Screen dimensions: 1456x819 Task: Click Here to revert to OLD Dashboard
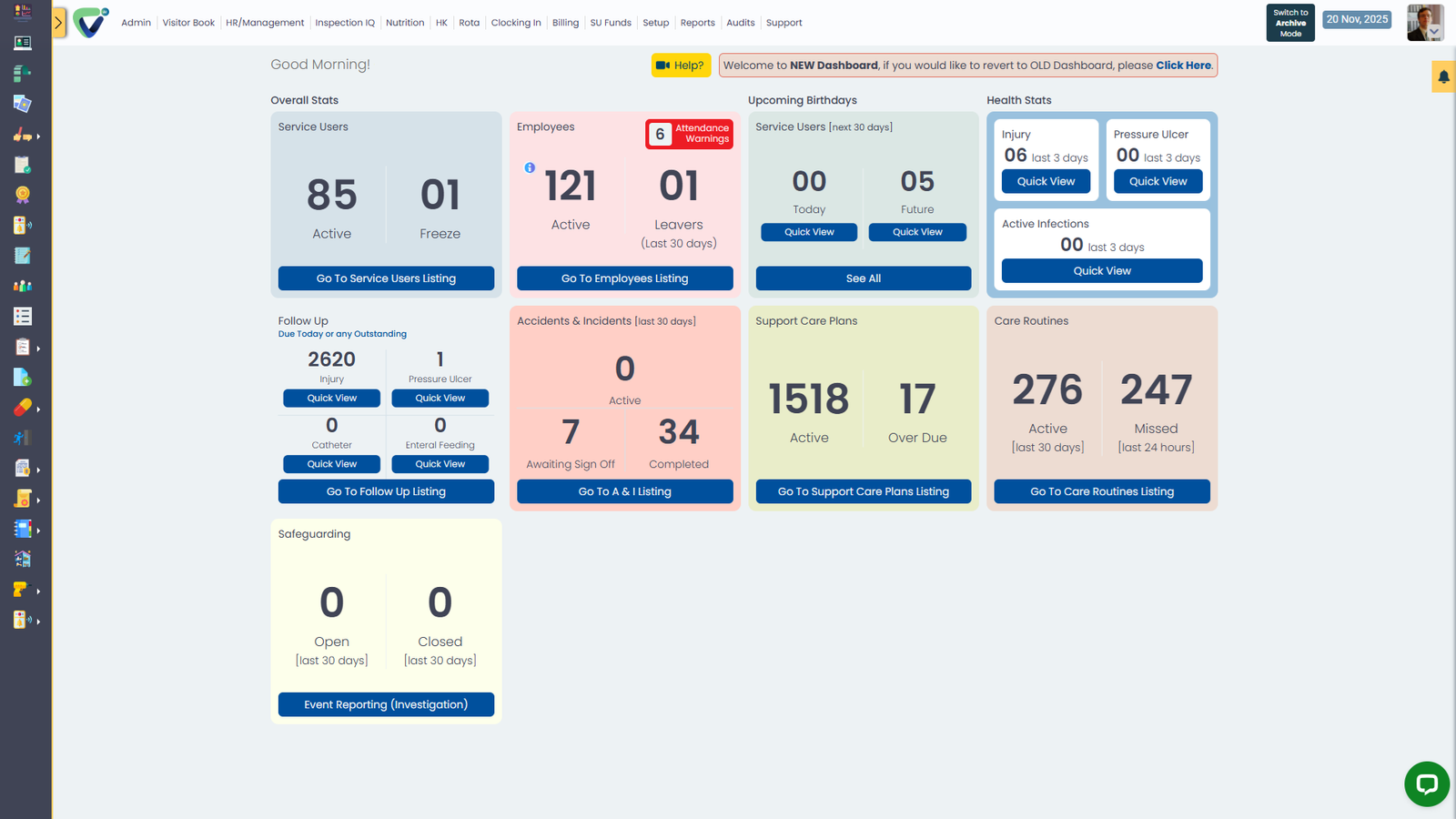[1183, 65]
